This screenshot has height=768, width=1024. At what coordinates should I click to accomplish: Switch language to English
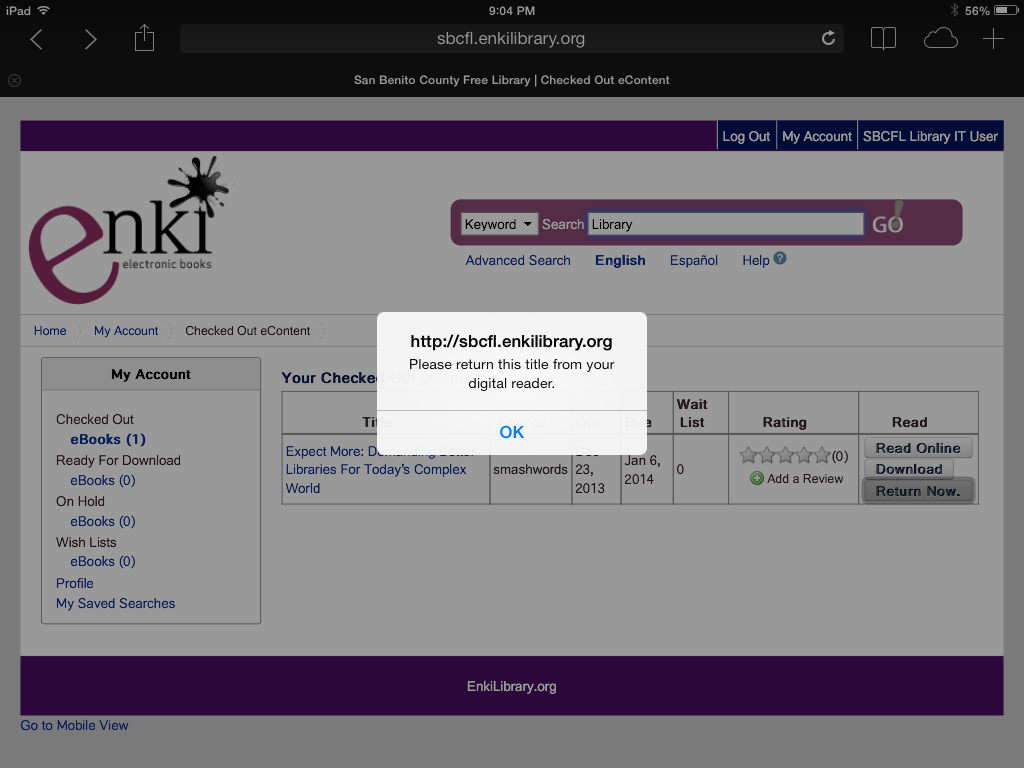(x=620, y=261)
